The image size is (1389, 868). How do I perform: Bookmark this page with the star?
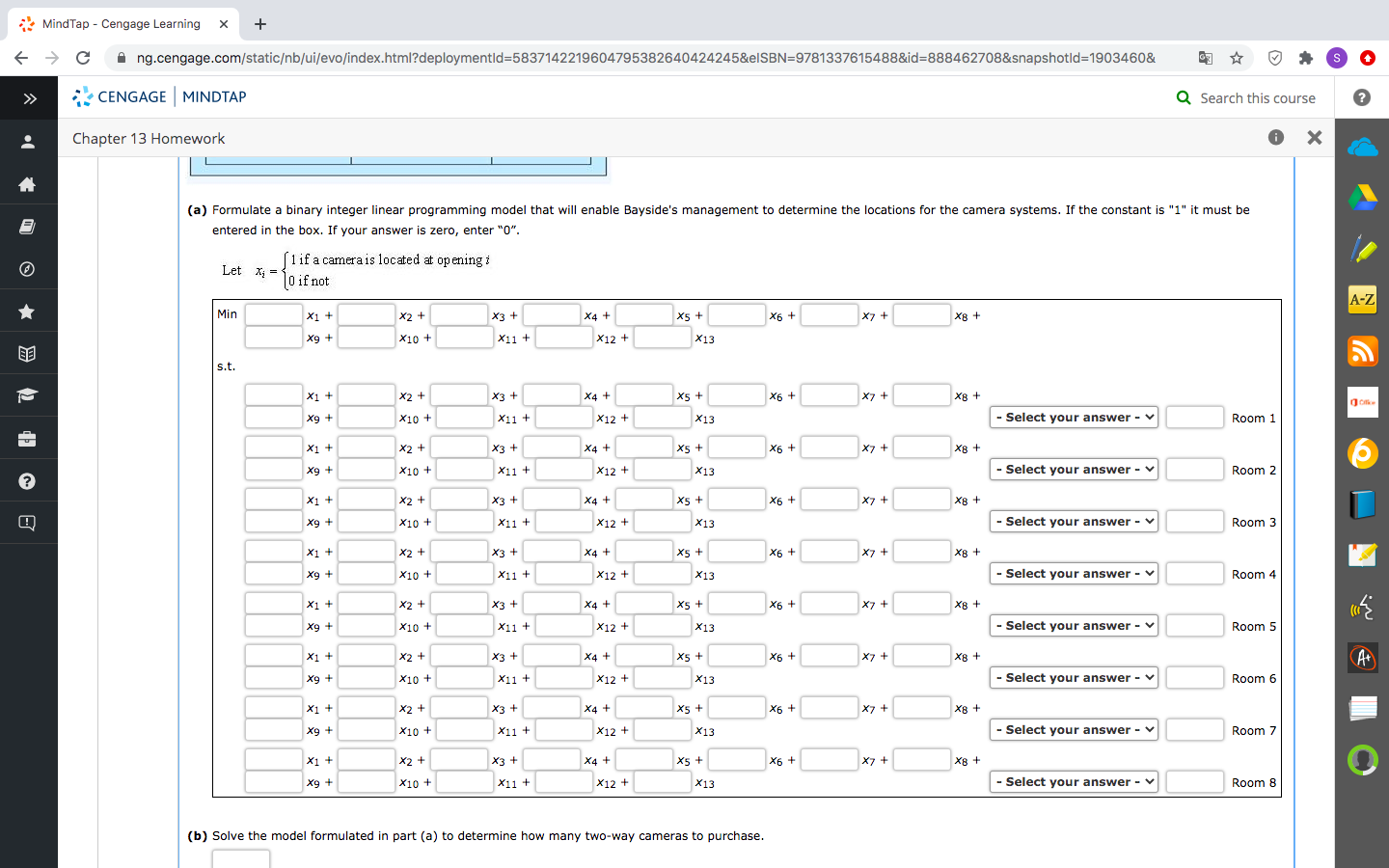pyautogui.click(x=1237, y=58)
